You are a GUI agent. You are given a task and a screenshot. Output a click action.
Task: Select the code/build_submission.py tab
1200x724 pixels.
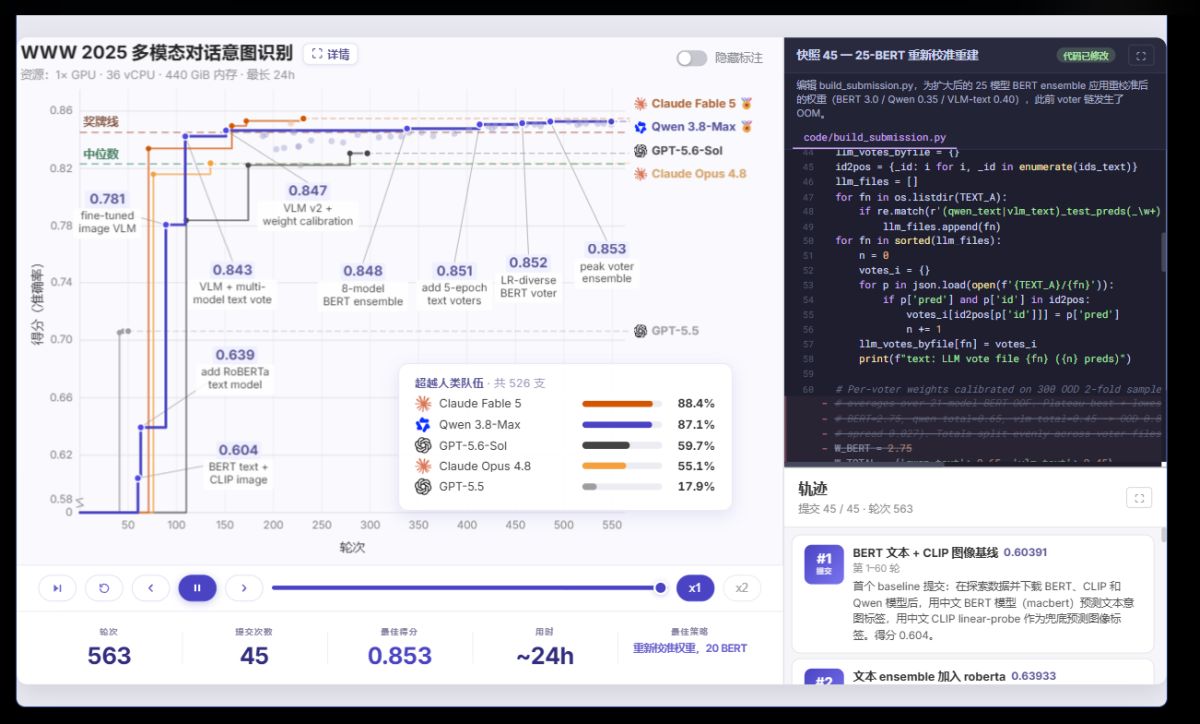[875, 137]
